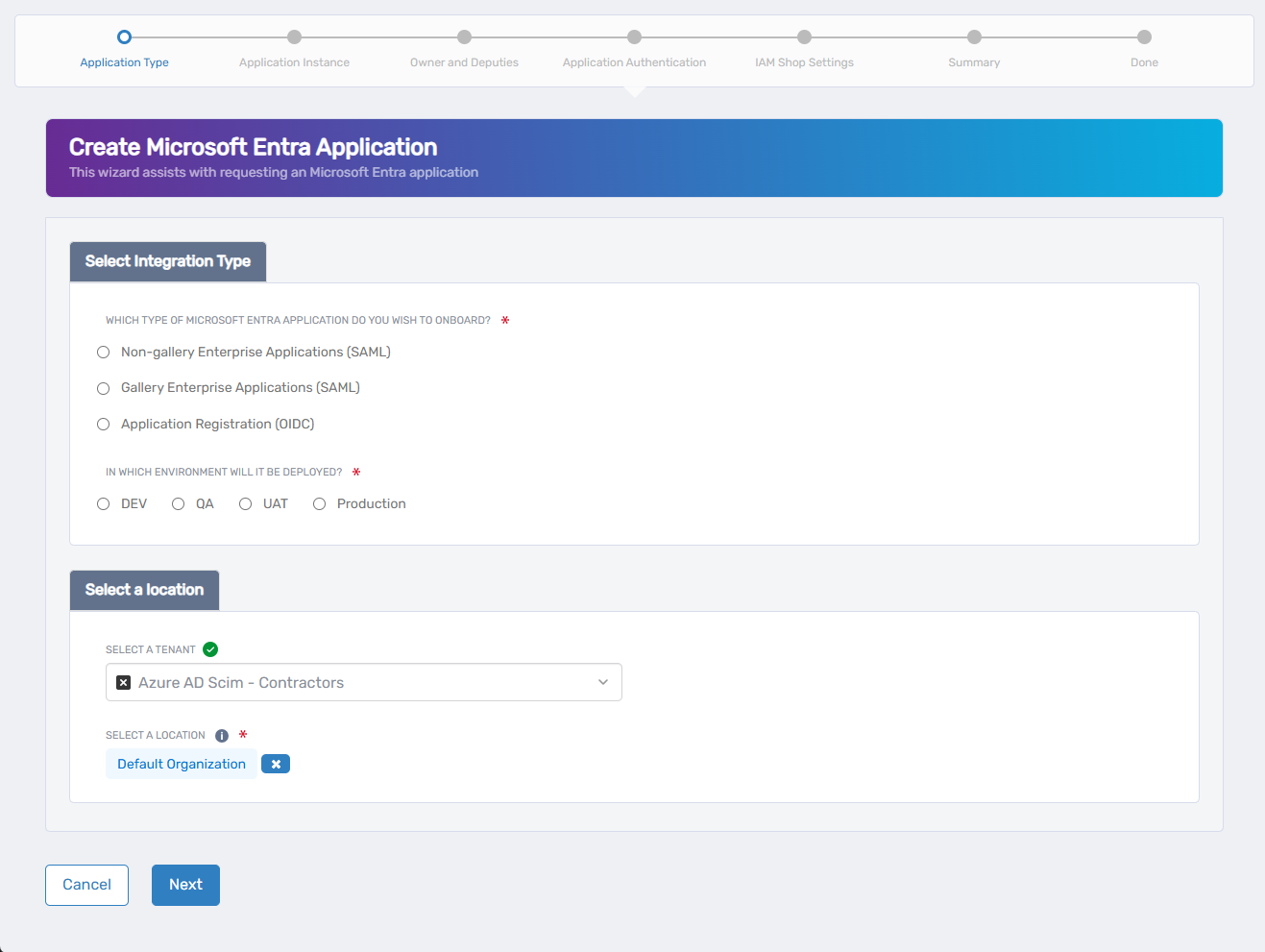Click the info icon beside Select a Location
The image size is (1265, 952).
[222, 735]
